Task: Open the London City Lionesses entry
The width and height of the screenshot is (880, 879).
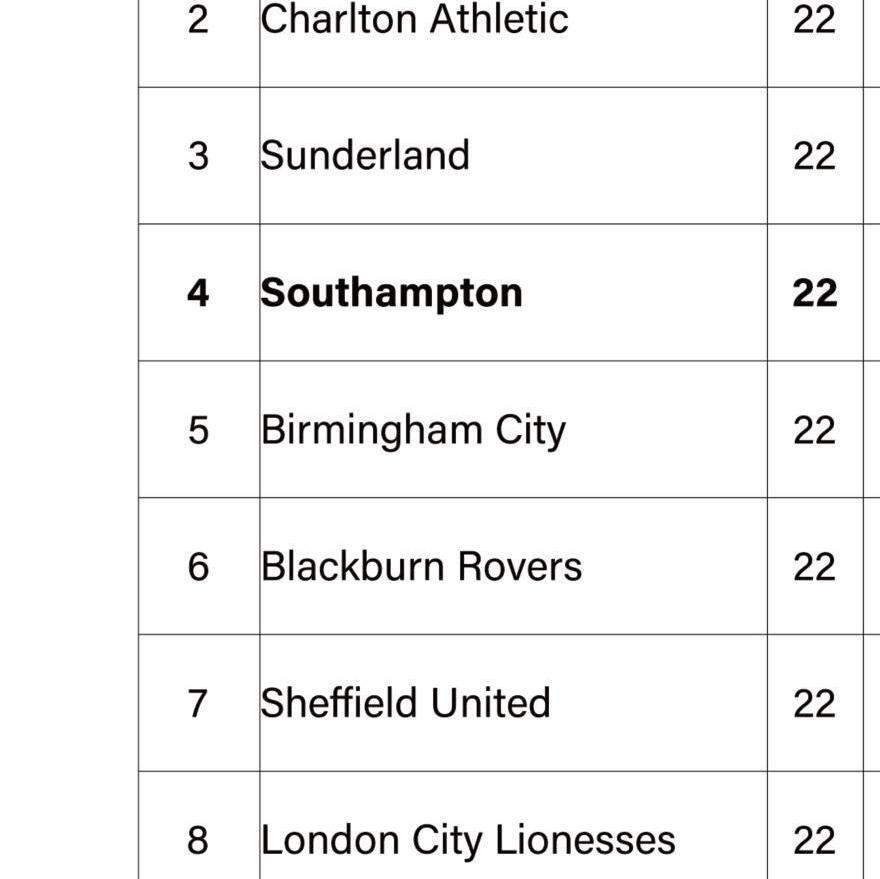Action: coord(468,840)
